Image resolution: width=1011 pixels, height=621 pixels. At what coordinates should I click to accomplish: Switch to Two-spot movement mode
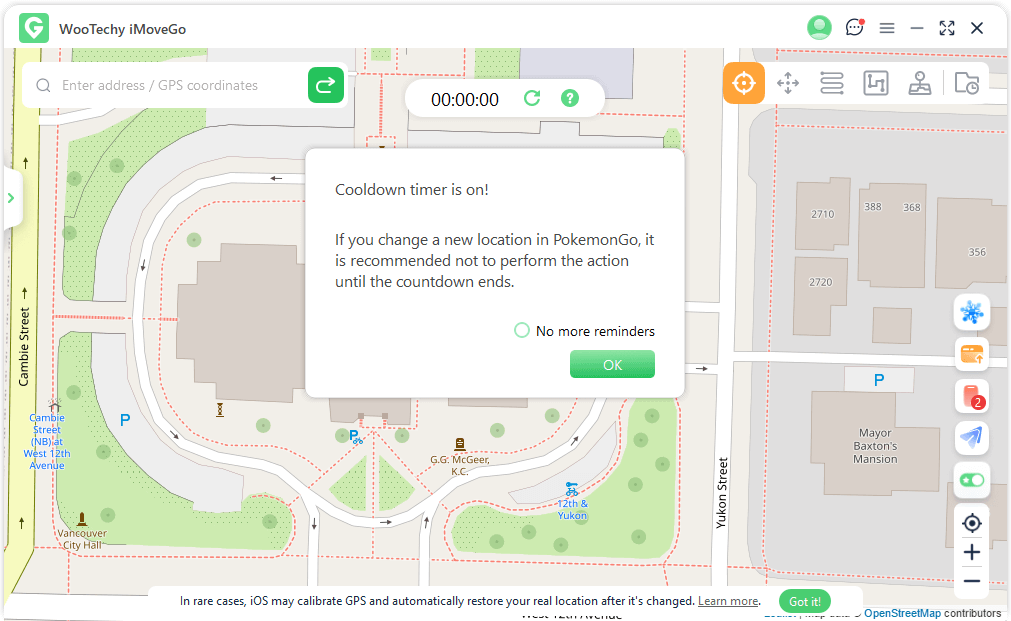(788, 83)
